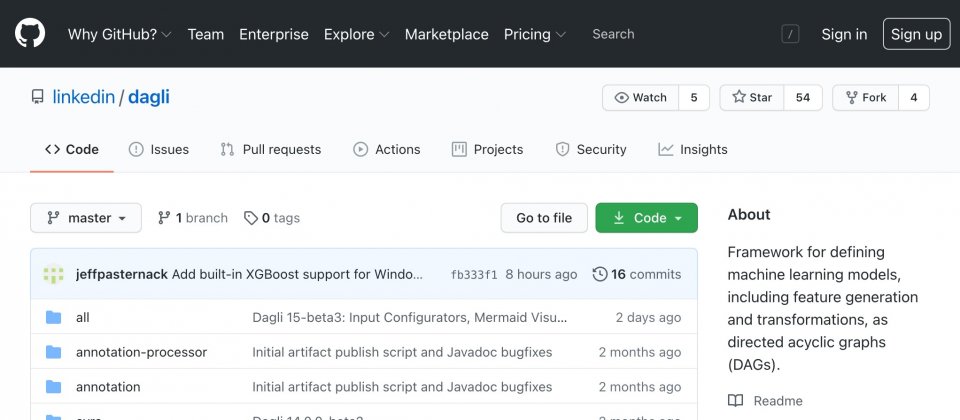Click the Go to file button
The image size is (960, 420).
coord(544,218)
